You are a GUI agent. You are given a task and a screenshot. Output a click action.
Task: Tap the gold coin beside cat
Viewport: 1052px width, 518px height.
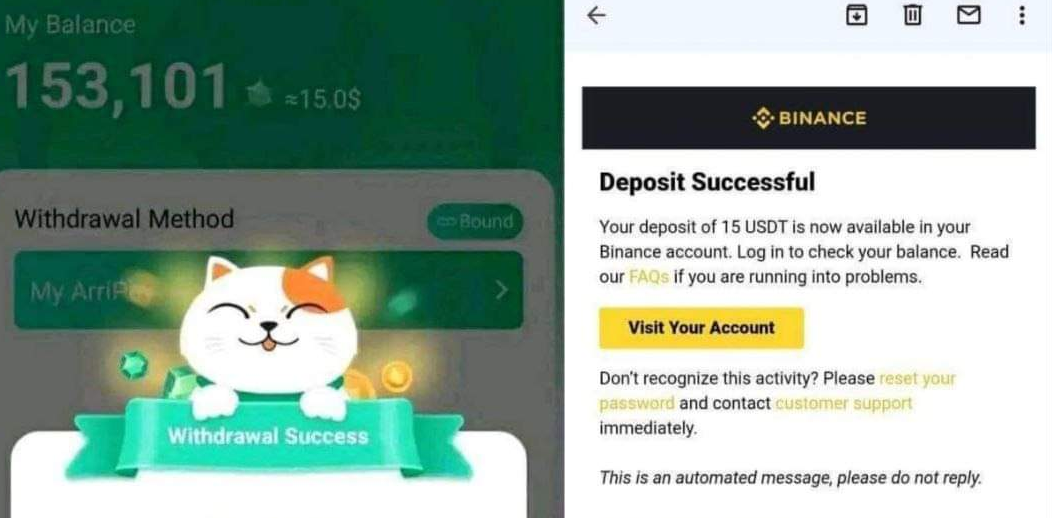click(x=397, y=376)
